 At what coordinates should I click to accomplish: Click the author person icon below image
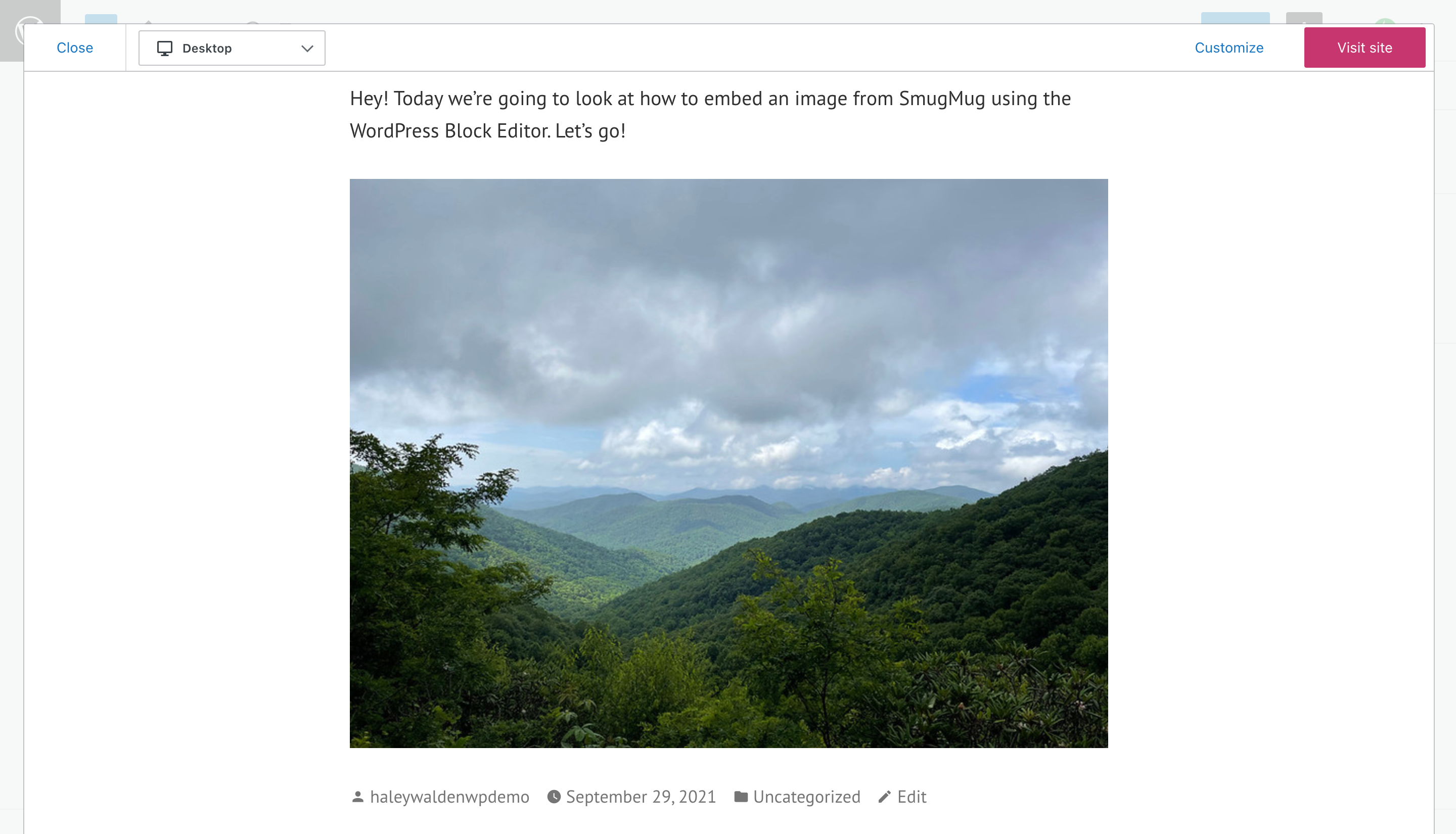tap(357, 797)
